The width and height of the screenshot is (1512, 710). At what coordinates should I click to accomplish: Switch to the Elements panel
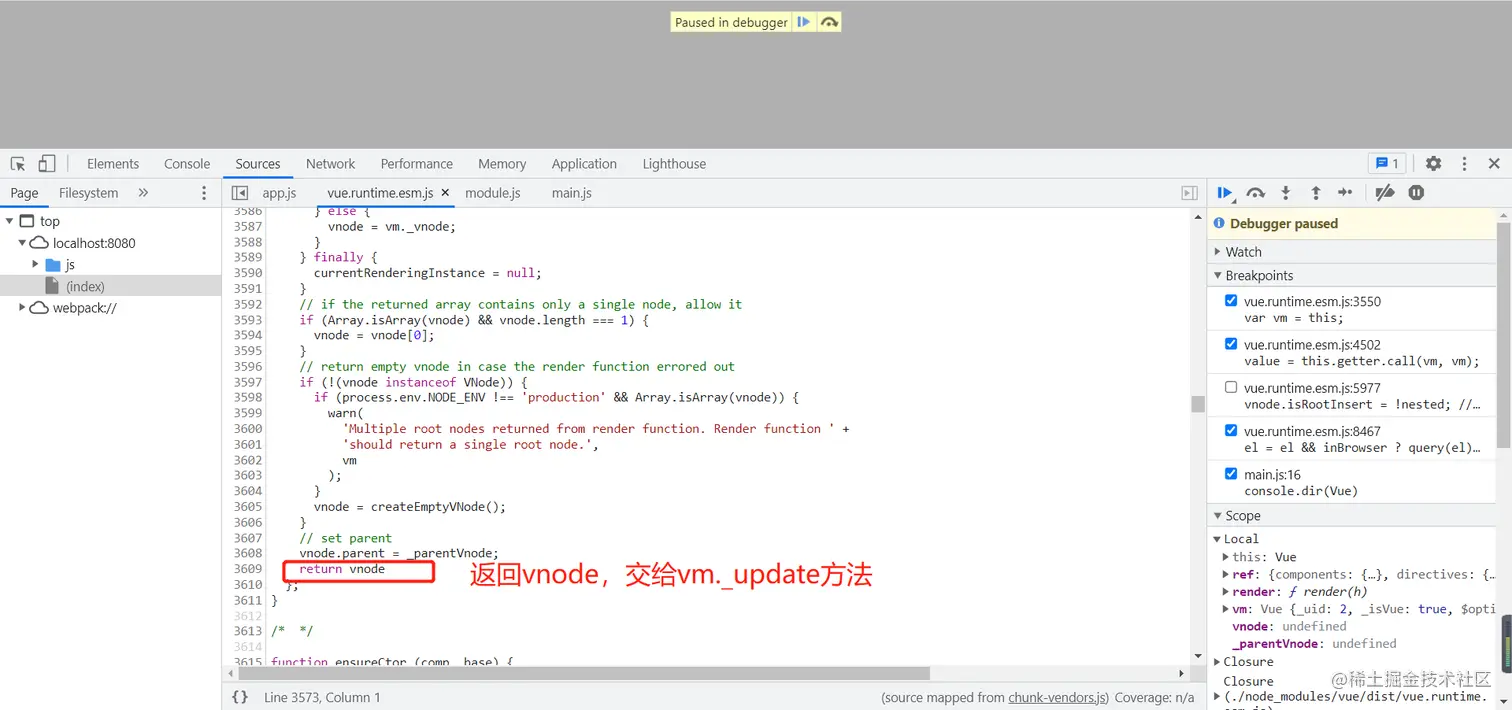coord(113,164)
